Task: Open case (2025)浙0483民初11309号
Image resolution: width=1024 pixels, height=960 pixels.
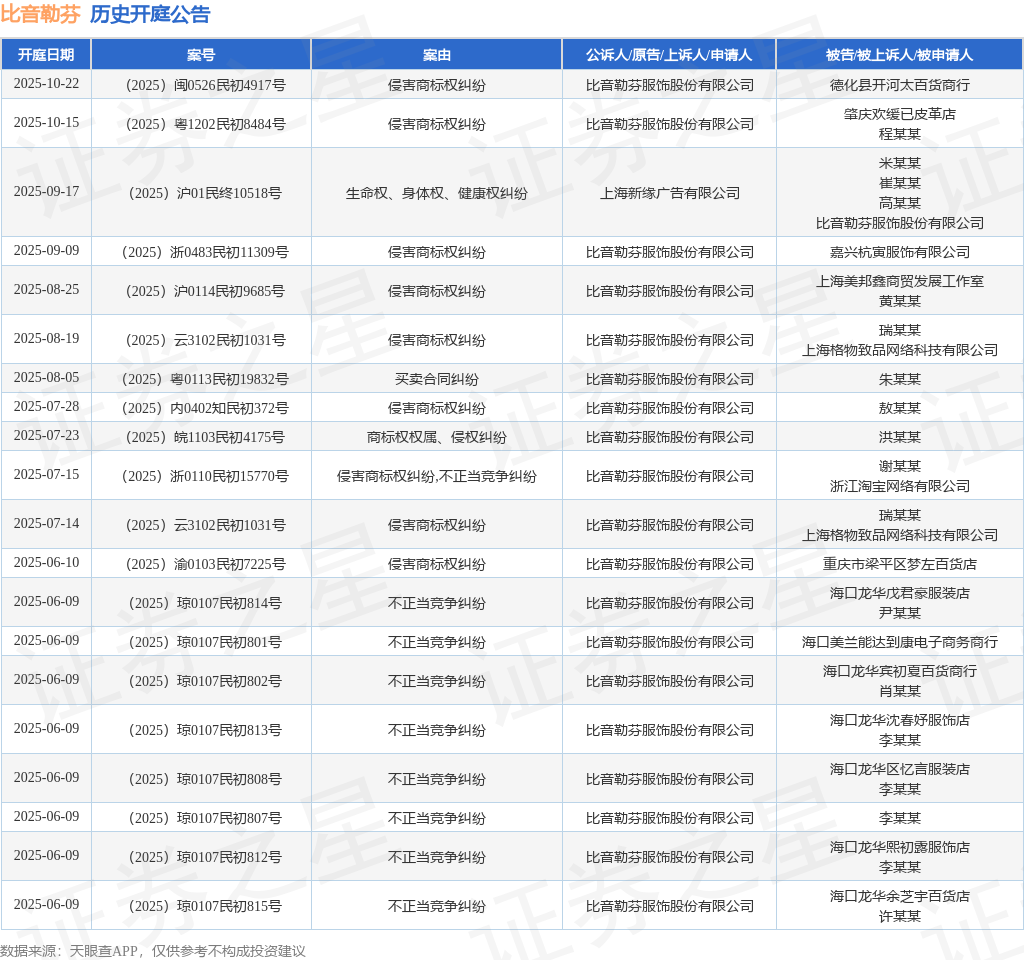Action: point(205,252)
